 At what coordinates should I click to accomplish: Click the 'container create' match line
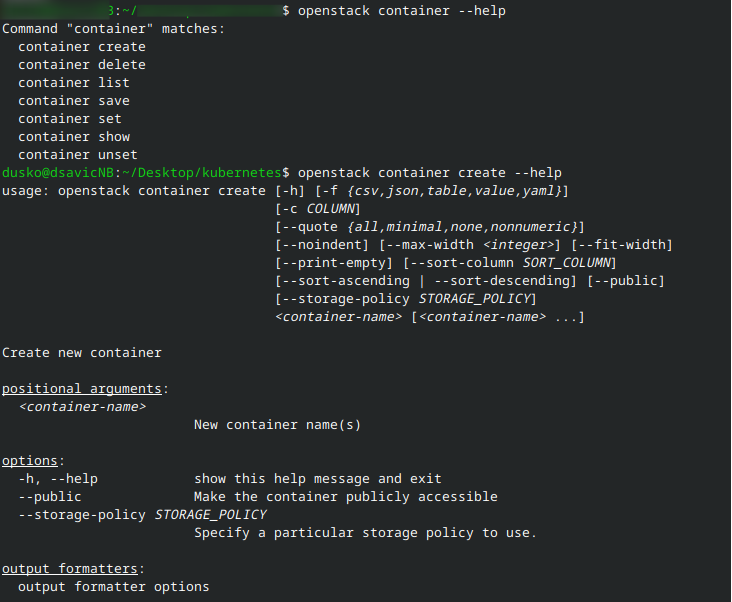coord(81,47)
